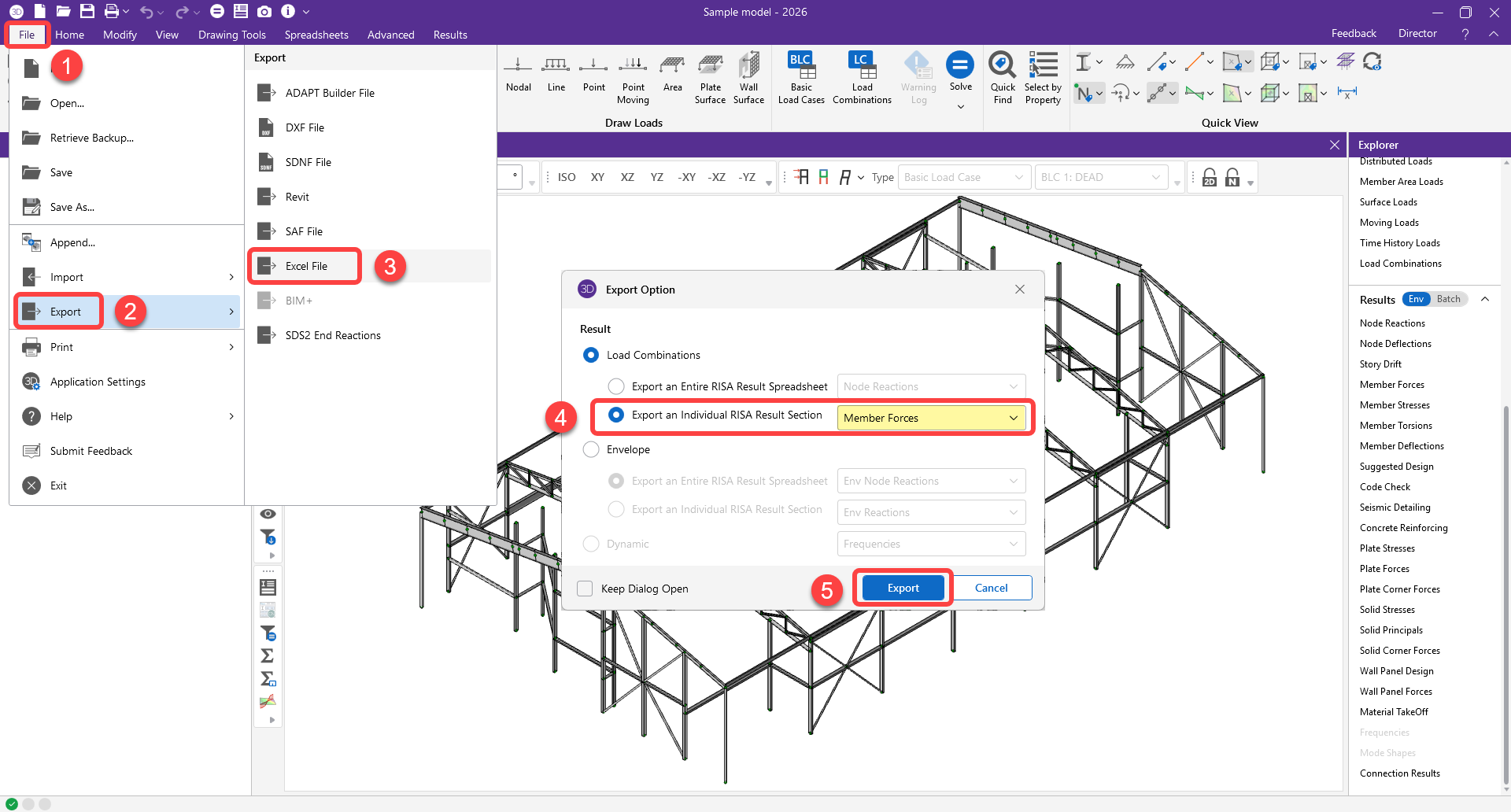This screenshot has width=1511, height=812.
Task: Select the Envelope radio button
Action: point(591,449)
